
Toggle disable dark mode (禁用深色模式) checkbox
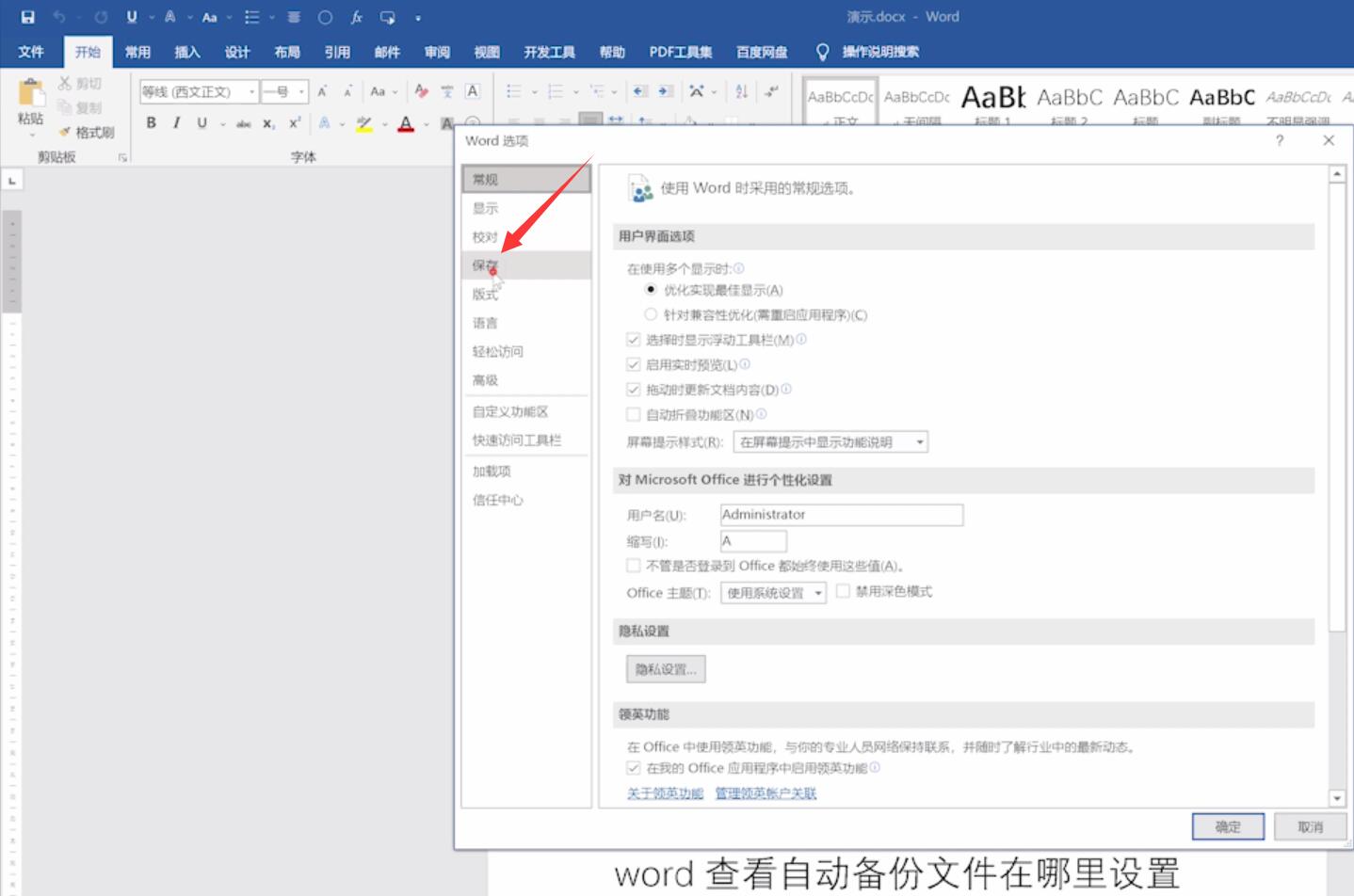tap(843, 591)
